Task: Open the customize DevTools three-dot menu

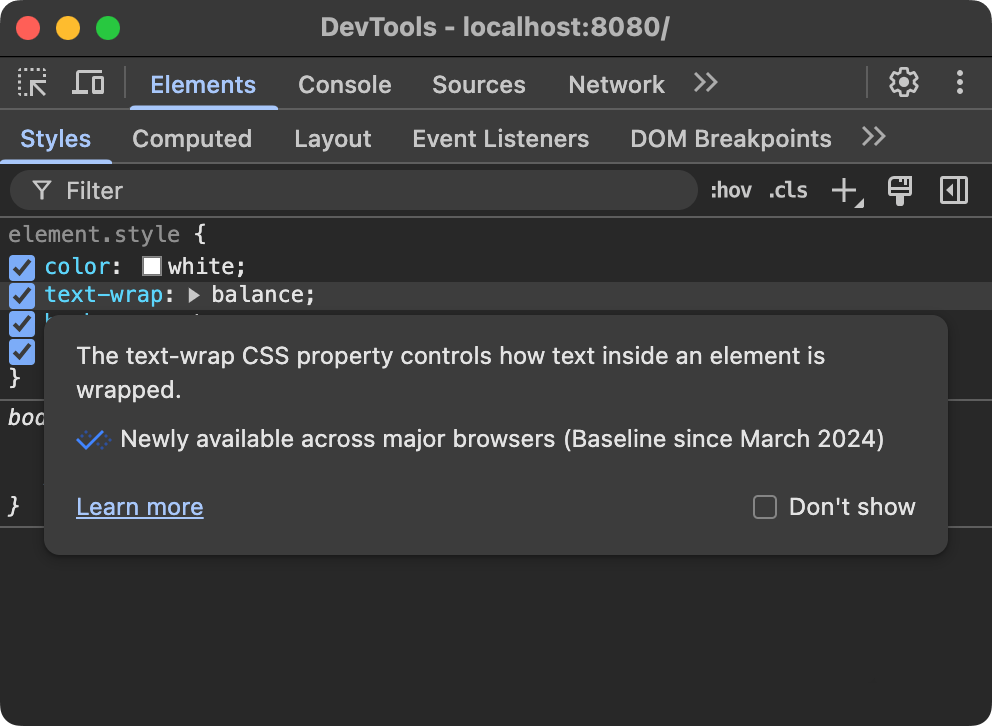Action: coord(959,84)
